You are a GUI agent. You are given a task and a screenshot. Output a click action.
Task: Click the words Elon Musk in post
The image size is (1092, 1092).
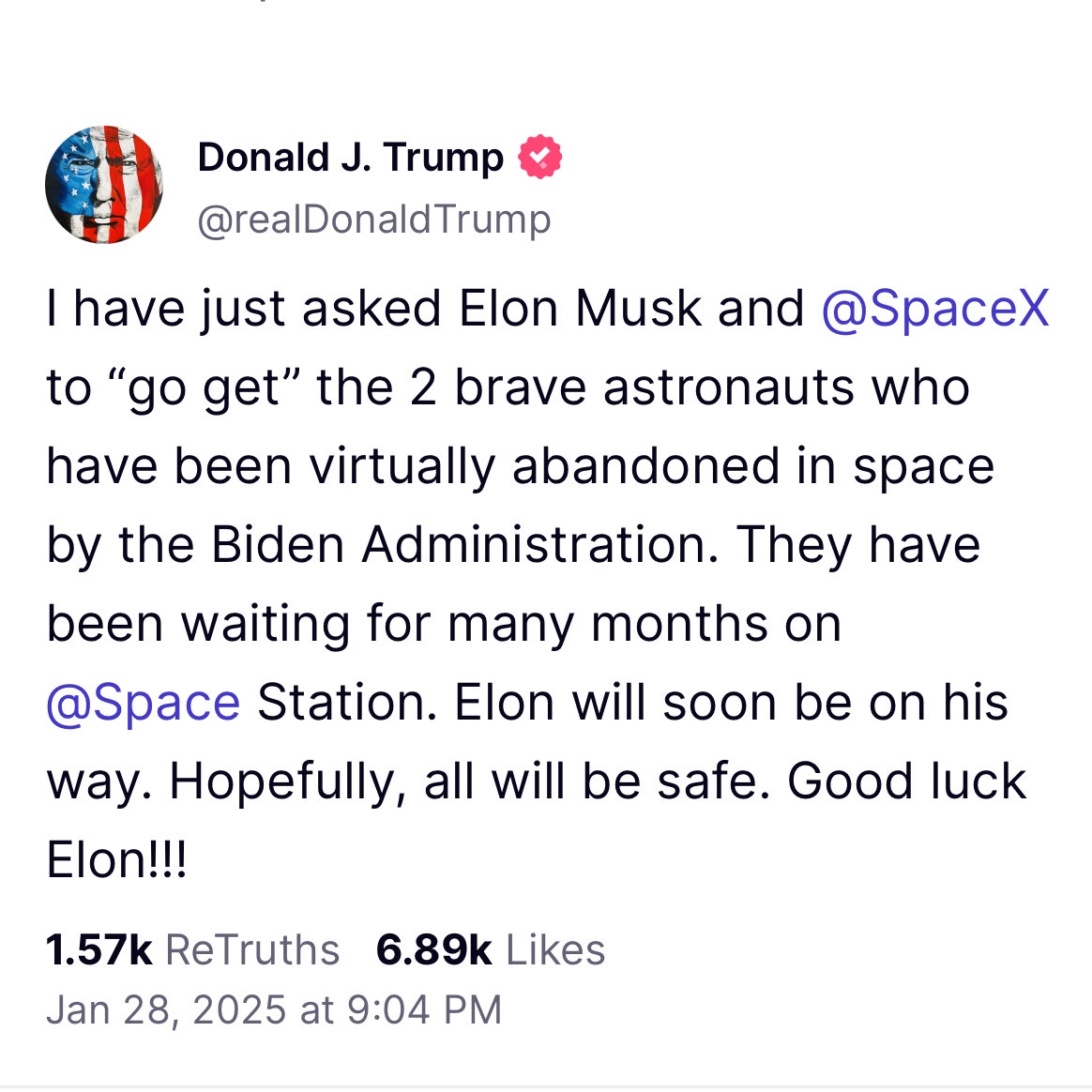(580, 308)
